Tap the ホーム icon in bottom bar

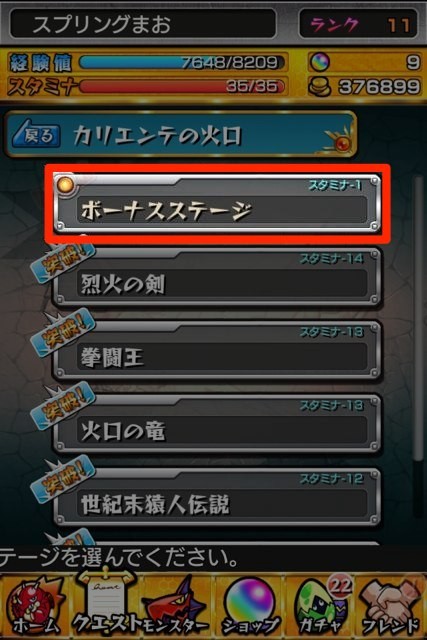[33, 606]
